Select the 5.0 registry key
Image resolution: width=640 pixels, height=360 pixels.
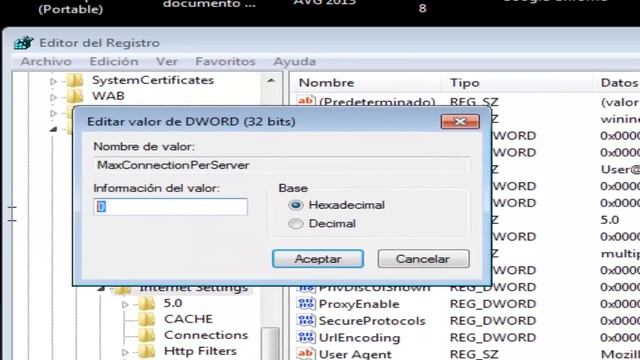[173, 303]
